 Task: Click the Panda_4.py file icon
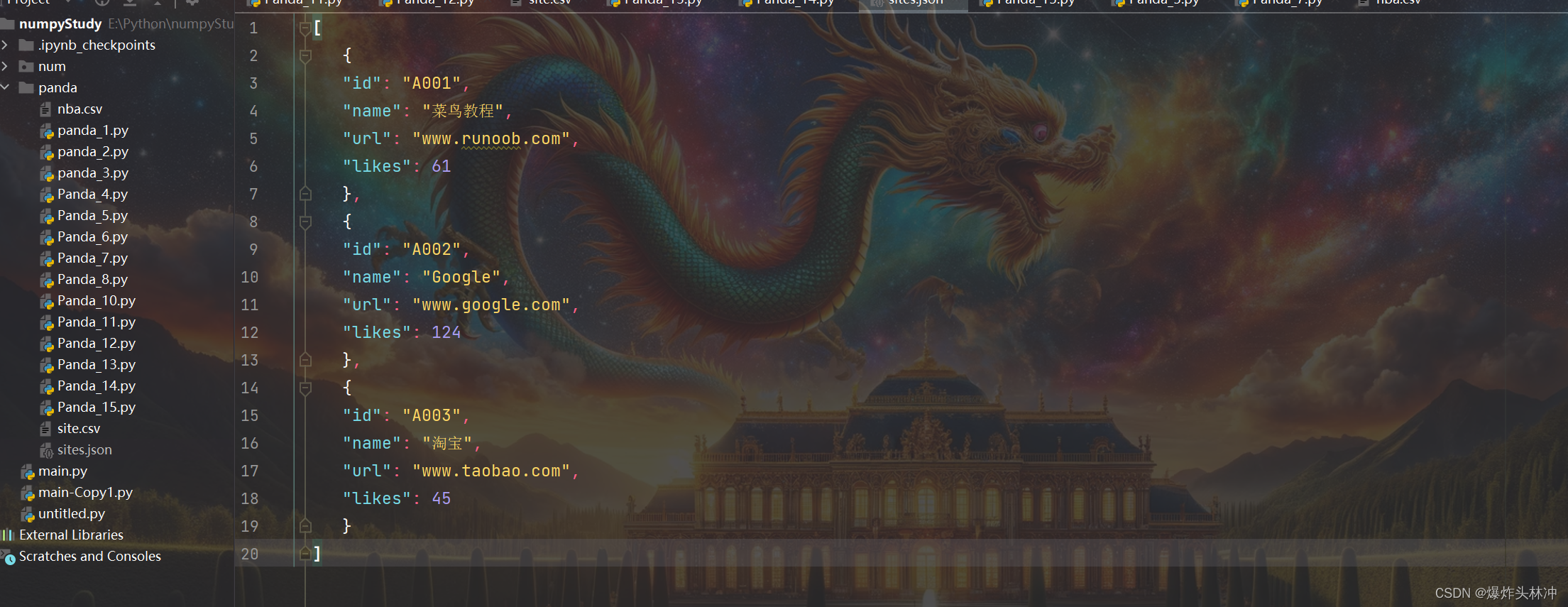click(46, 195)
